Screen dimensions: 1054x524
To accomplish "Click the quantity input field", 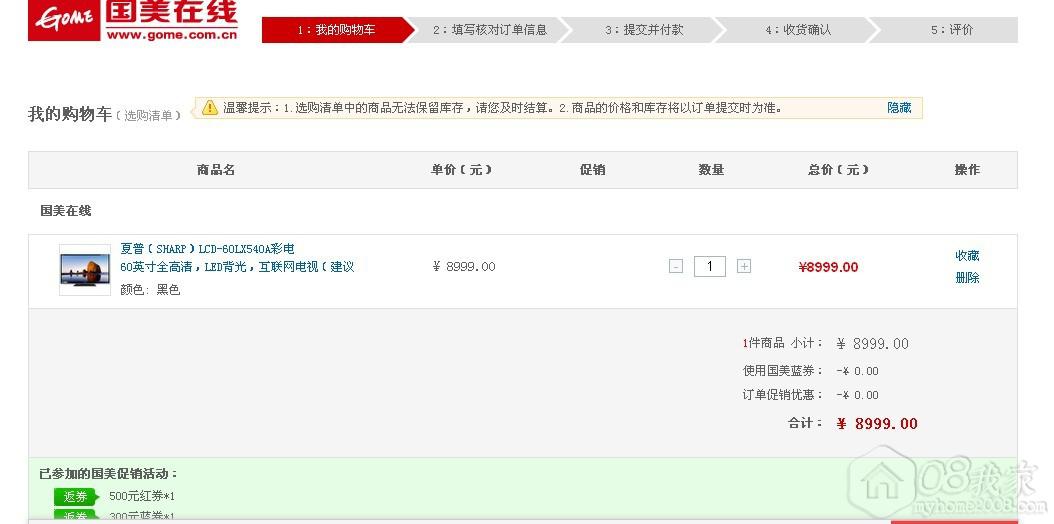I will (x=710, y=266).
